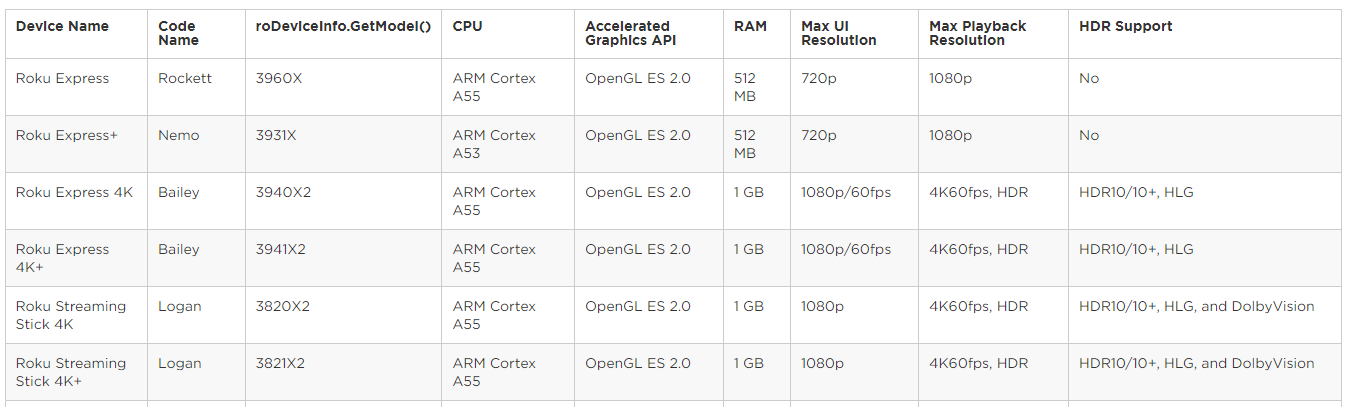1353x407 pixels.
Task: Select model number 3821X2
Action: (281, 363)
